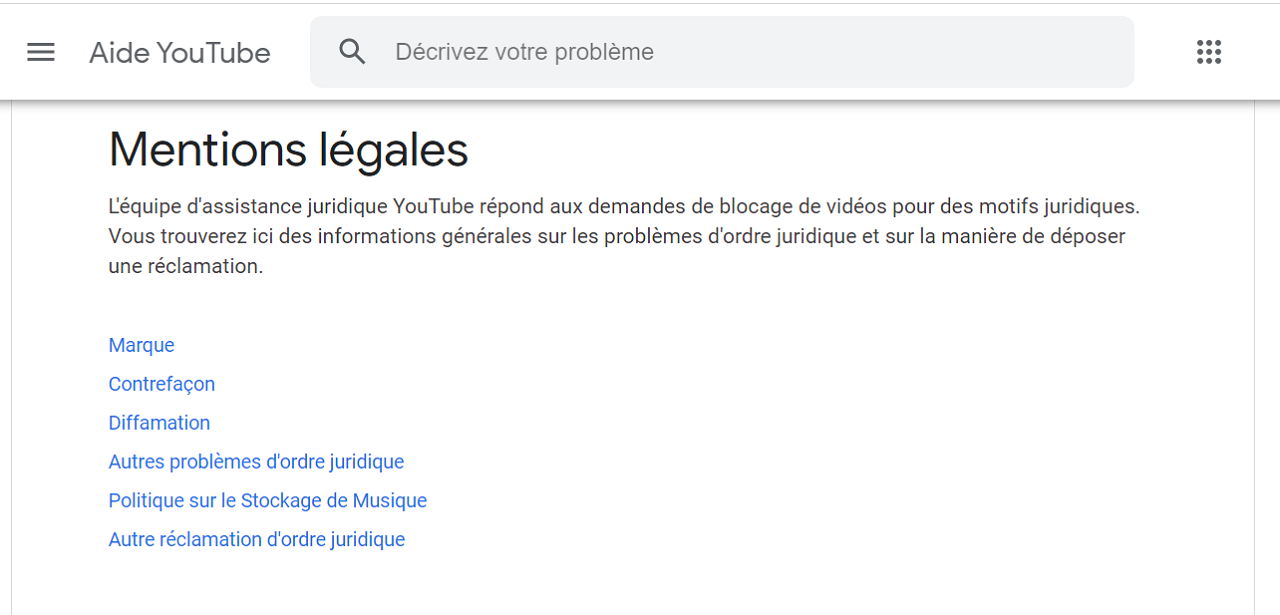Click the paragraph starting 'L'équipe d'assistance juridique'

pos(624,237)
